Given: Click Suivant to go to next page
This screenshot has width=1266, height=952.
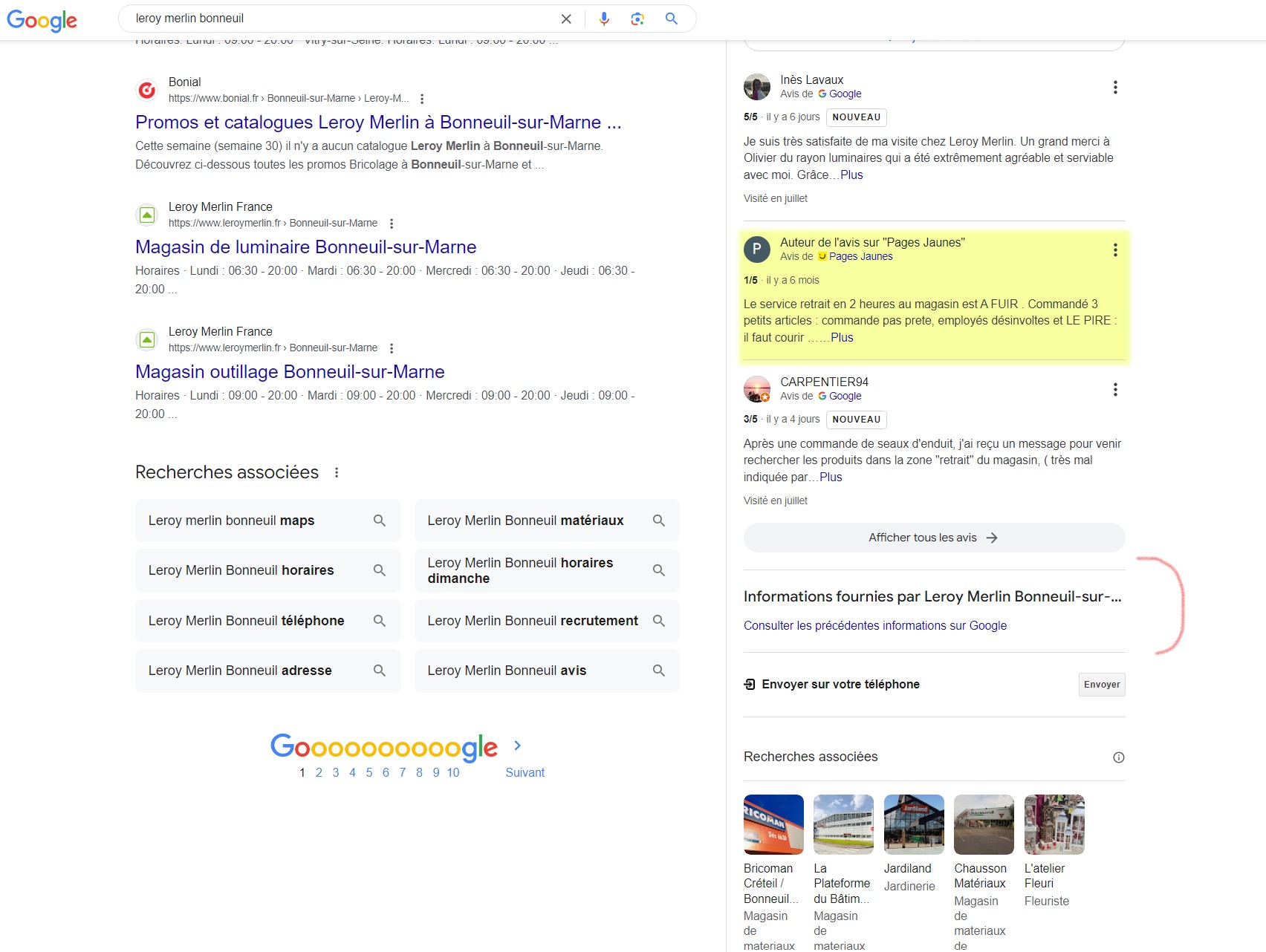Looking at the screenshot, I should pos(525,772).
